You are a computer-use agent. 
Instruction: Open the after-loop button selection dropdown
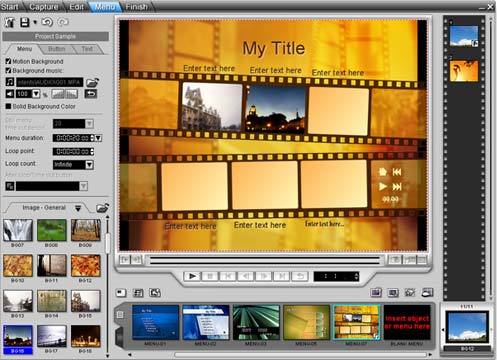click(83, 186)
